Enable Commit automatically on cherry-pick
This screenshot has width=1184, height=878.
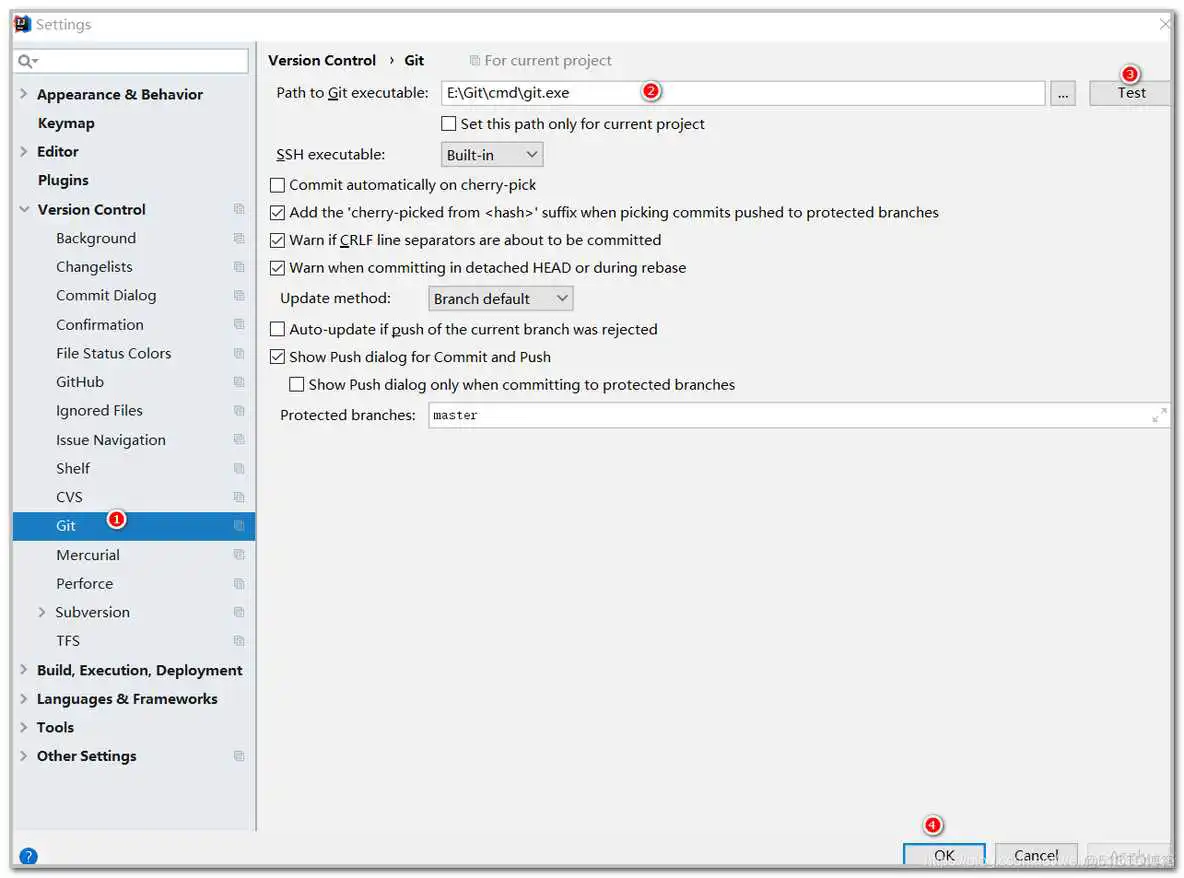tap(278, 185)
